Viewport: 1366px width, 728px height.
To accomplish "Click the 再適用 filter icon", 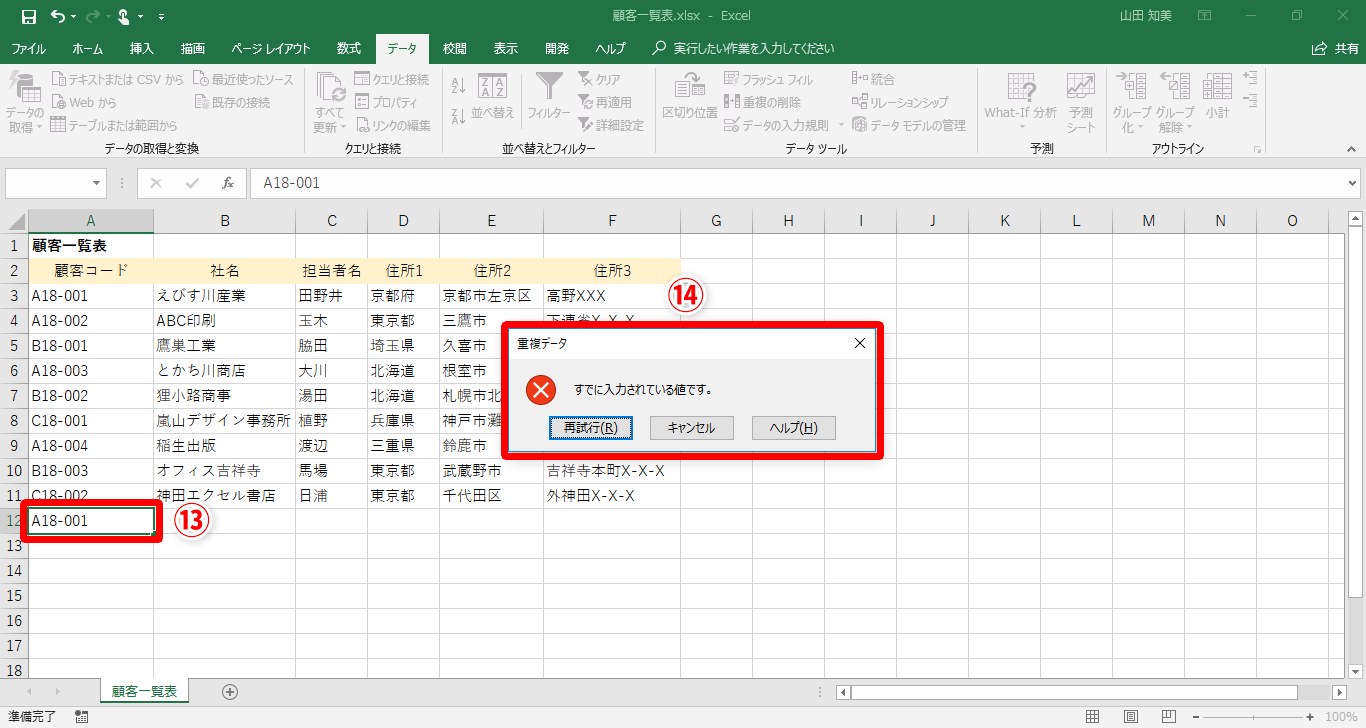I will pos(604,102).
